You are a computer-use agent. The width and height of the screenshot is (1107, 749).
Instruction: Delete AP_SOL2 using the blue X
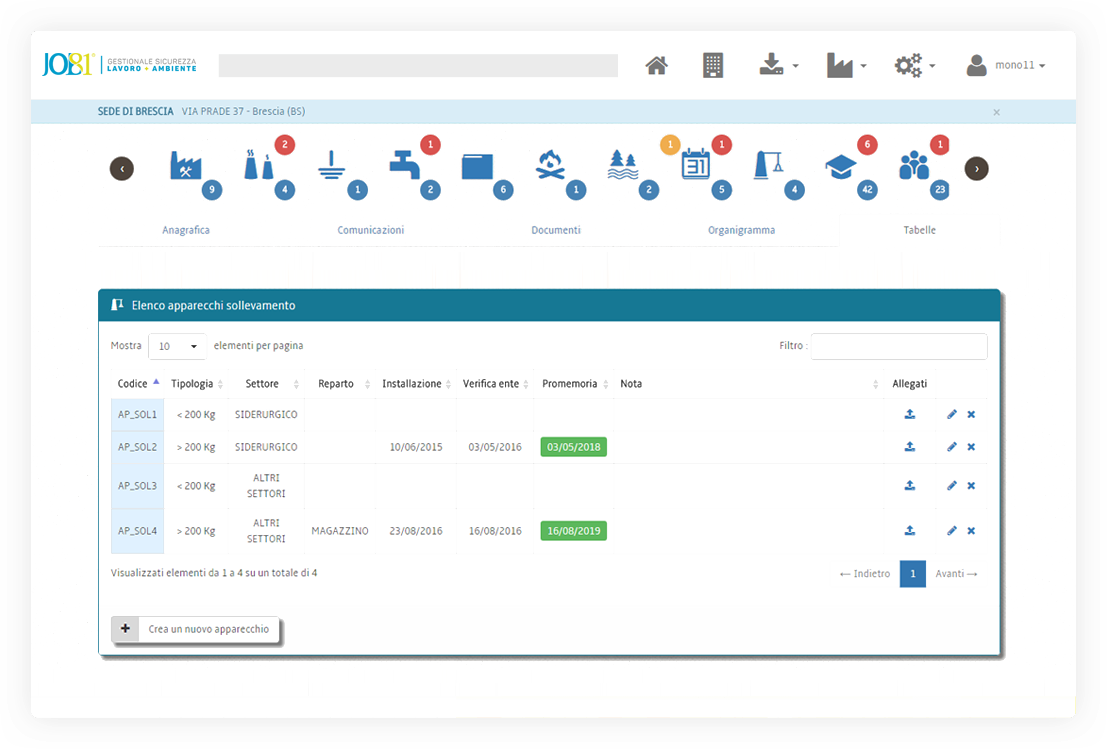click(x=970, y=447)
